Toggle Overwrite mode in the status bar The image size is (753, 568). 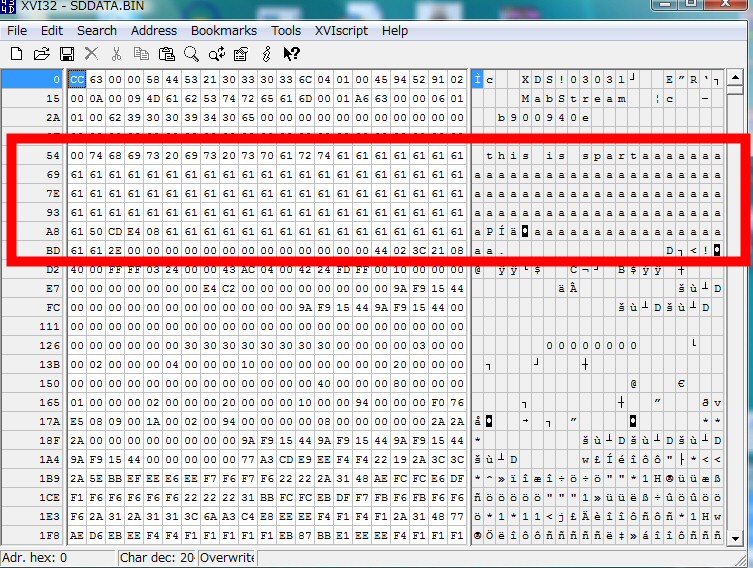click(x=227, y=558)
